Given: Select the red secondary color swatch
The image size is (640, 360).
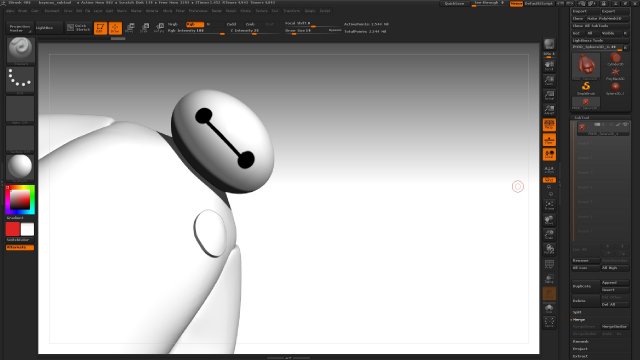Looking at the screenshot, I should click(x=13, y=229).
